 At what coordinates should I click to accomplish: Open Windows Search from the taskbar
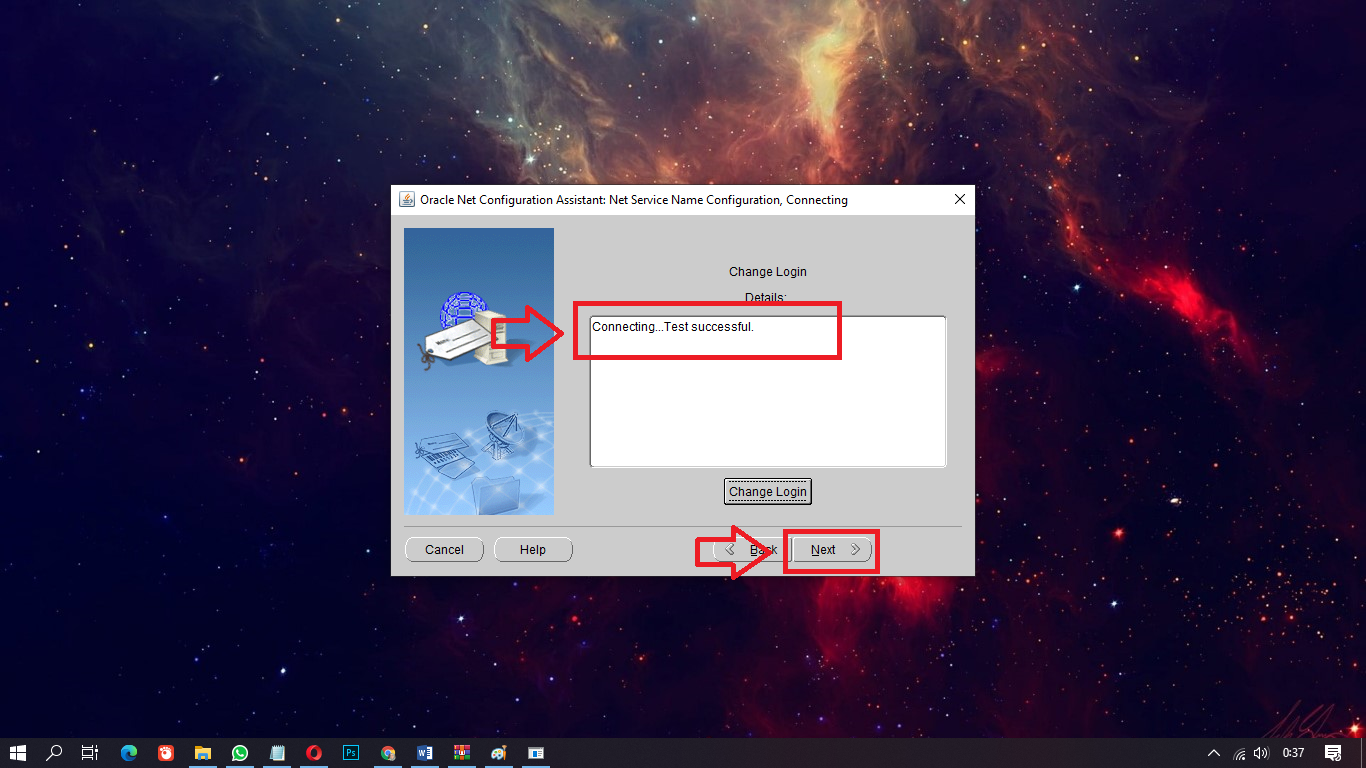click(x=54, y=753)
